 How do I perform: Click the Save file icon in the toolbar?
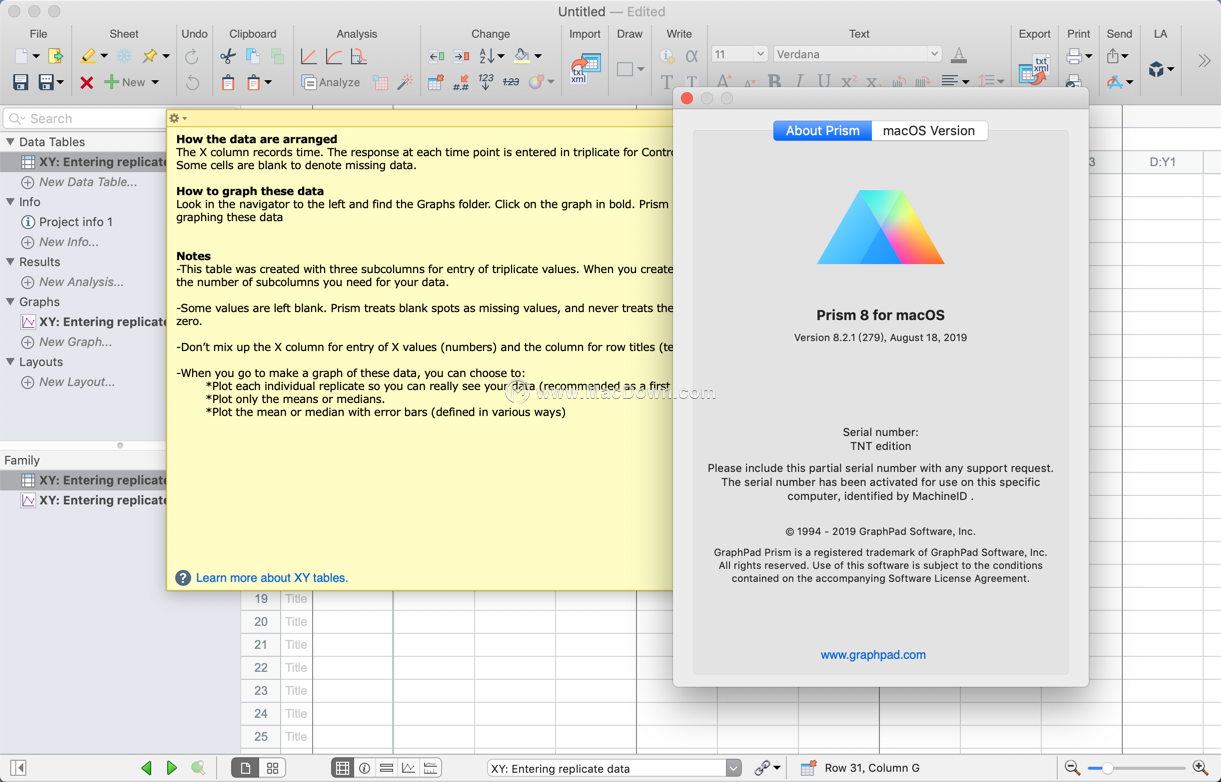click(20, 82)
